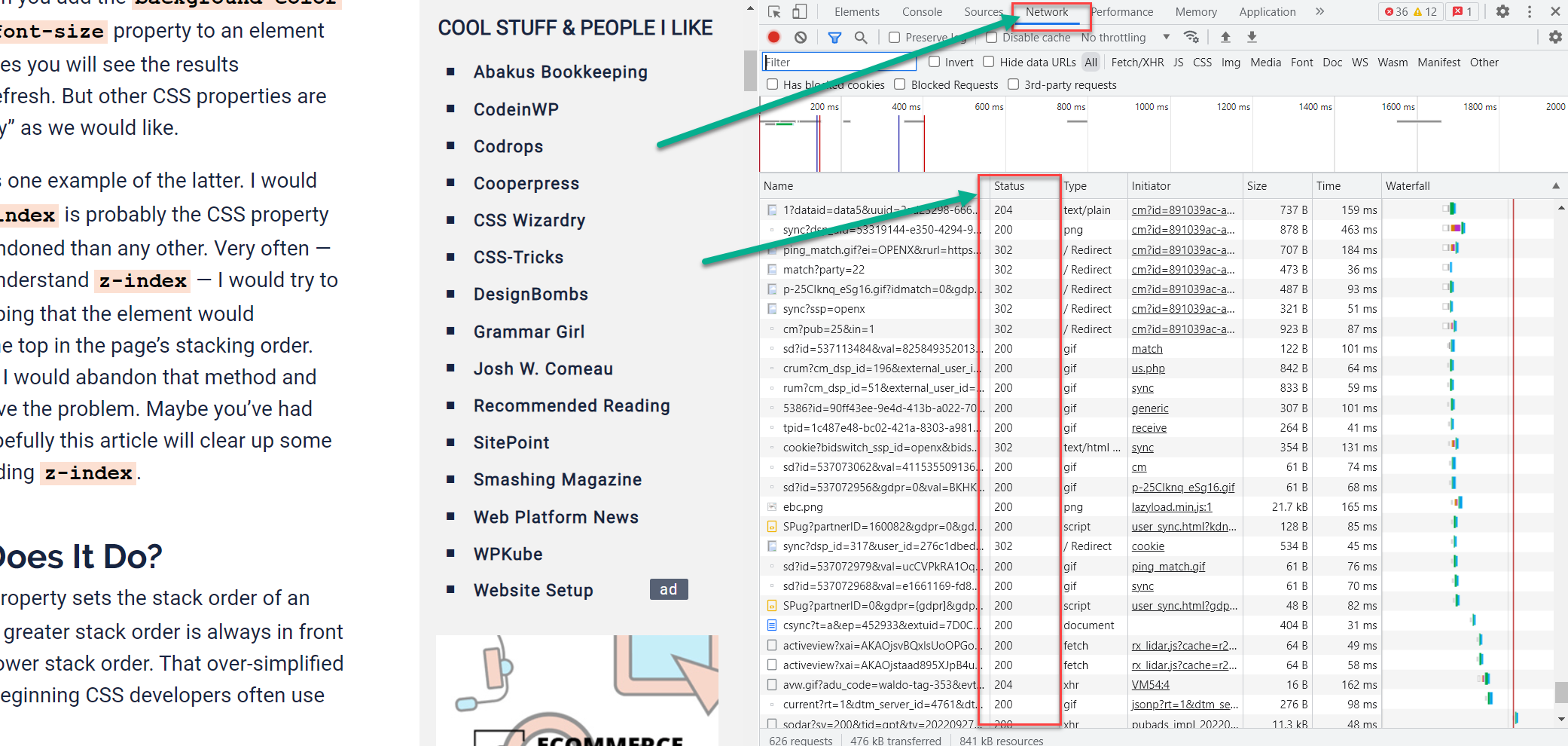The image size is (1568, 746).
Task: Open the Application tab
Action: point(1268,11)
